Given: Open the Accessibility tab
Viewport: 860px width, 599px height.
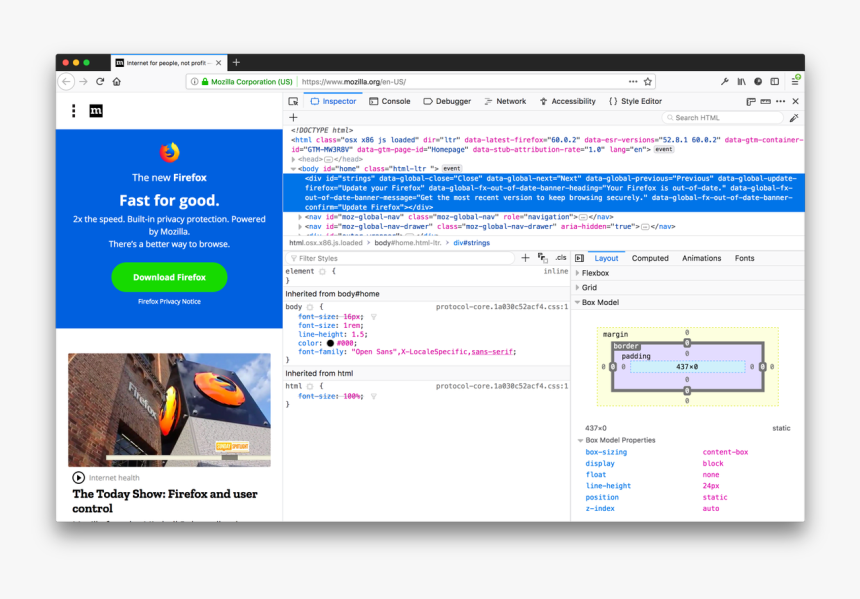Looking at the screenshot, I should (x=568, y=101).
